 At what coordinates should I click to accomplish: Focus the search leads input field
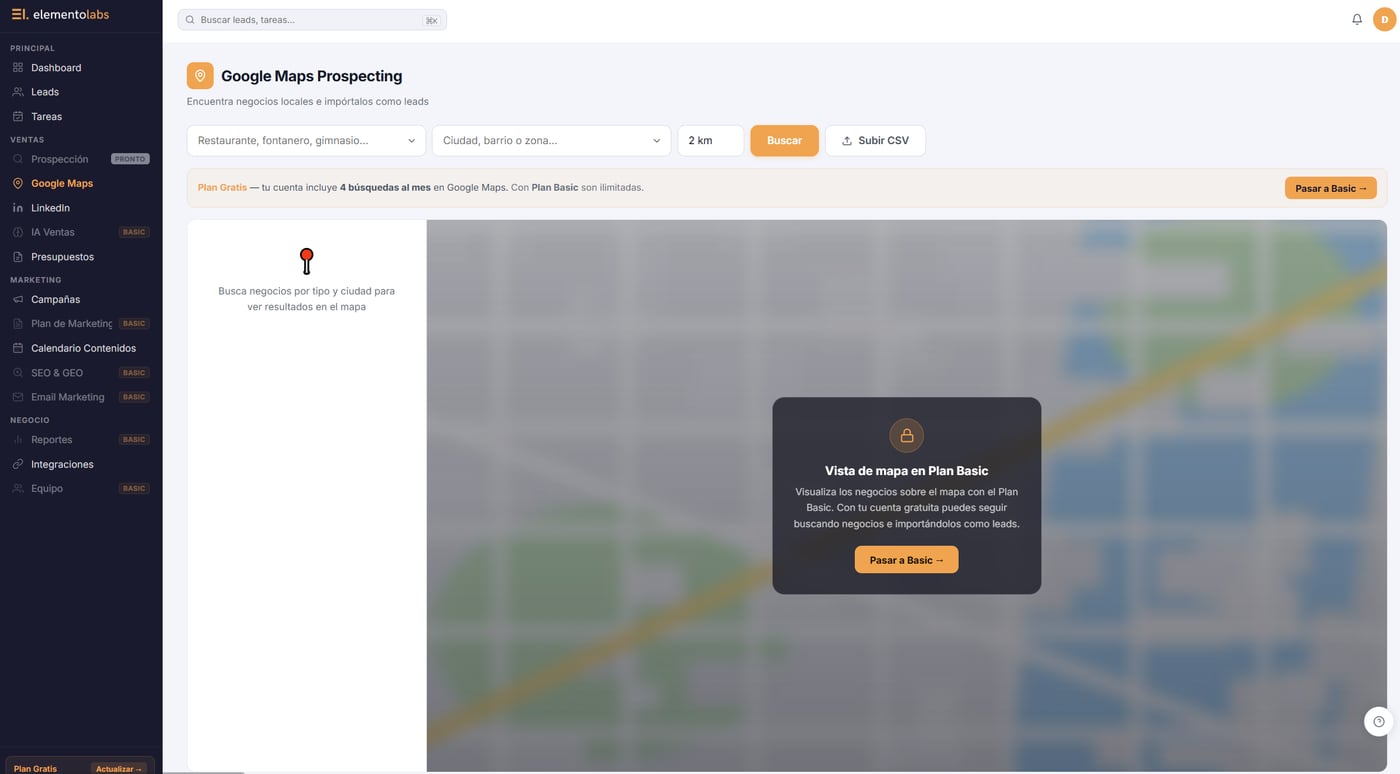pos(312,20)
